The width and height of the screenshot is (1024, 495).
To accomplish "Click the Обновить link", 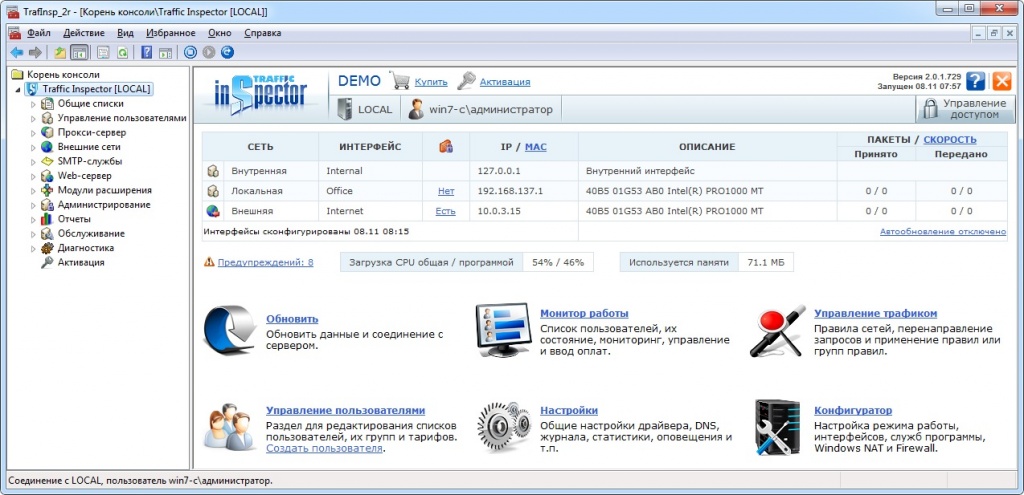I will coord(292,319).
